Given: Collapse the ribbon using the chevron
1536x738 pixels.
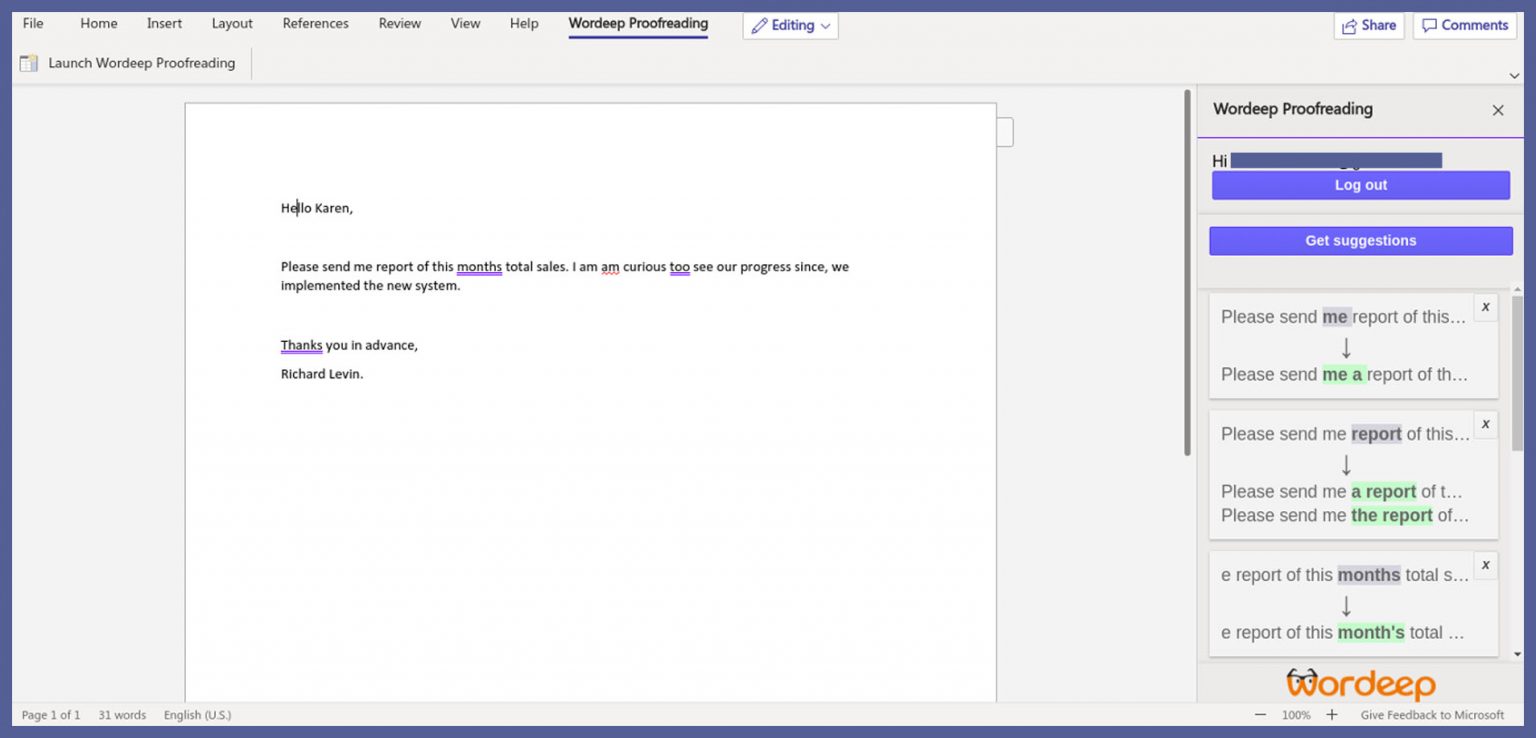Looking at the screenshot, I should pos(1514,74).
